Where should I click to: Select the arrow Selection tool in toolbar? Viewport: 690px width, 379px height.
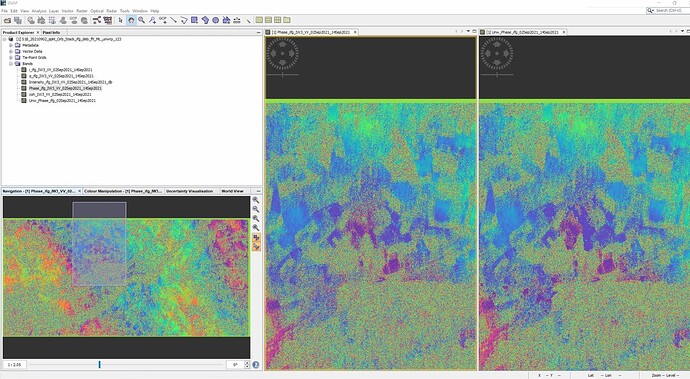[121, 20]
